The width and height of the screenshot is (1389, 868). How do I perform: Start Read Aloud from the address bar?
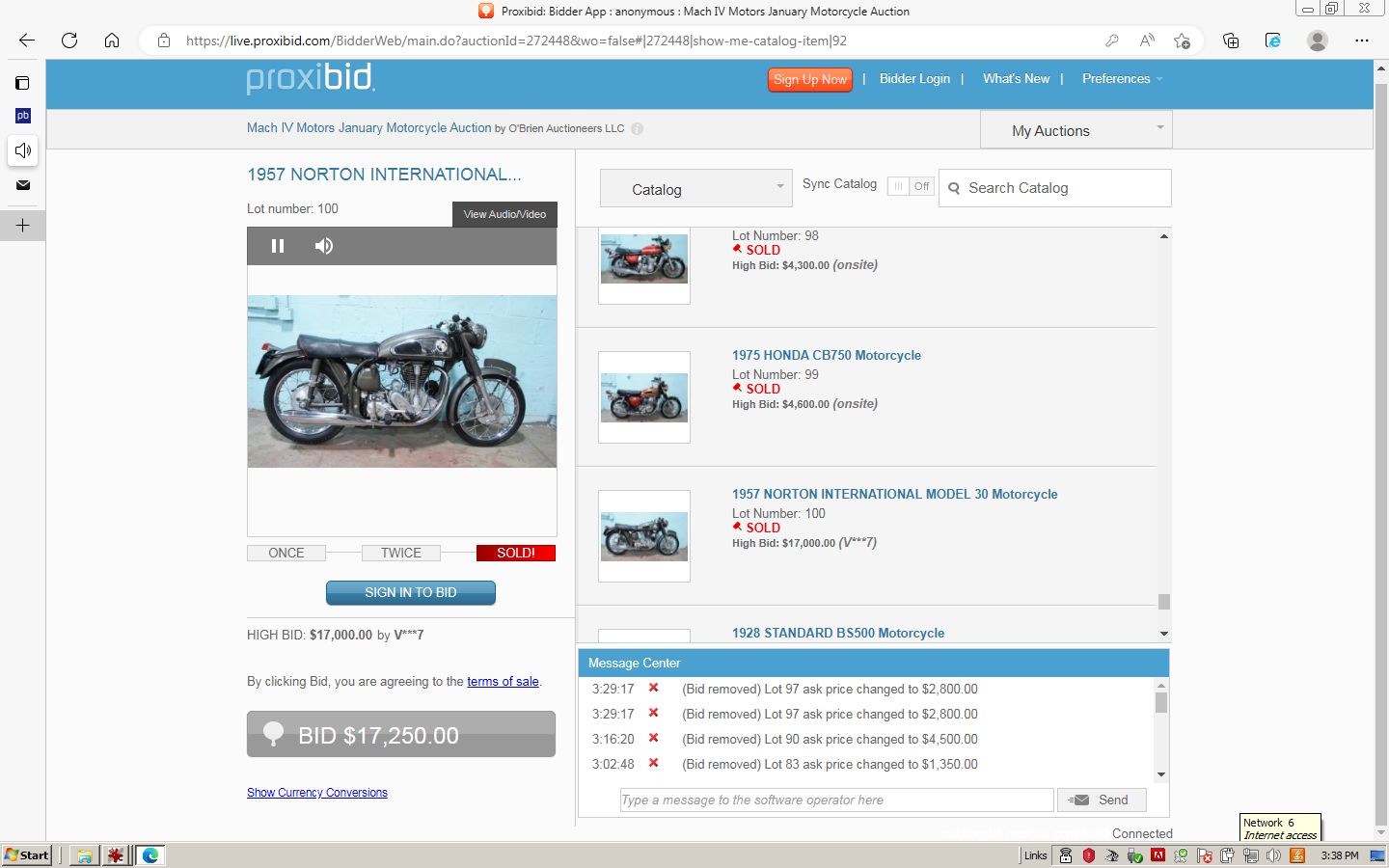pyautogui.click(x=1147, y=41)
